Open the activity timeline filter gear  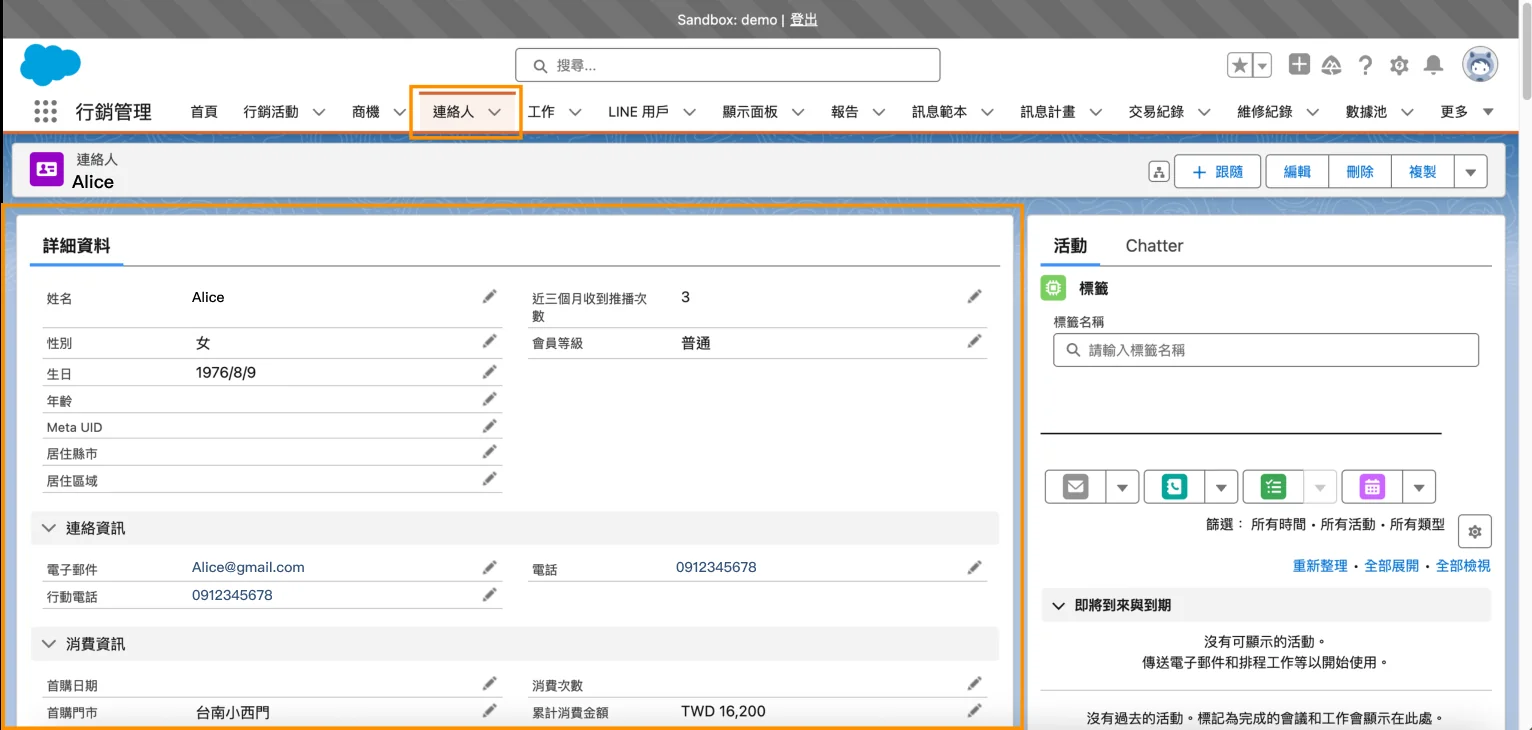click(x=1475, y=532)
